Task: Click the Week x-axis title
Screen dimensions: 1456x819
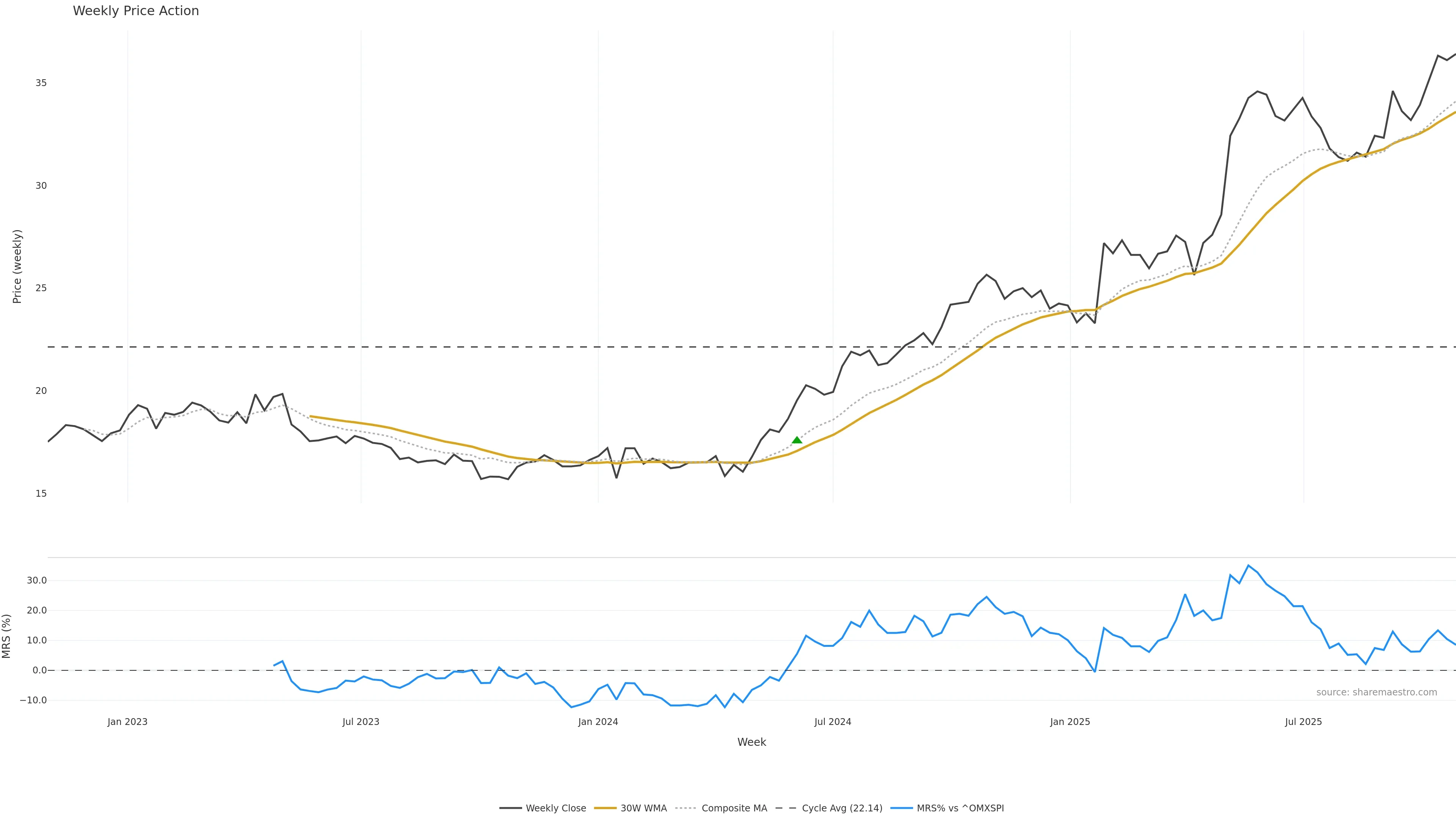Action: [751, 742]
